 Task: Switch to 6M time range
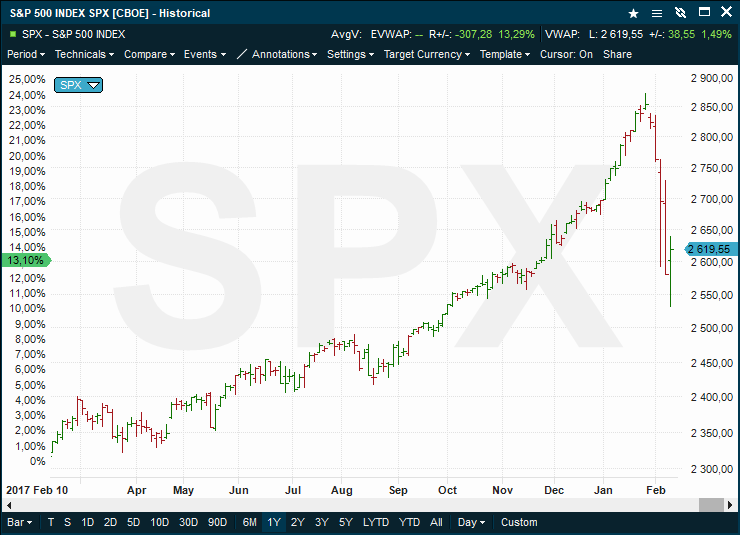[x=249, y=522]
